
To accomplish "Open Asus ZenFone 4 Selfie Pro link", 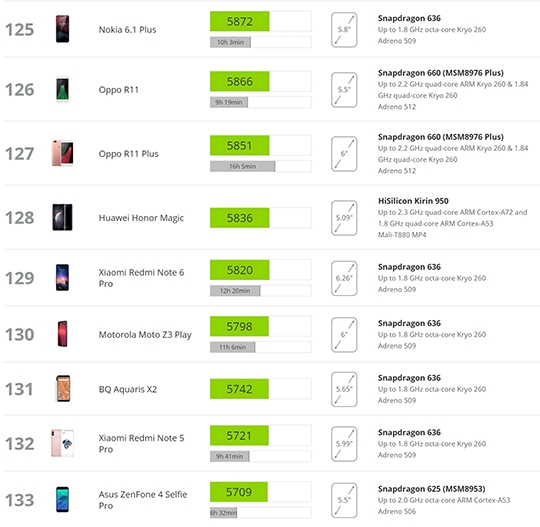I will (x=143, y=500).
